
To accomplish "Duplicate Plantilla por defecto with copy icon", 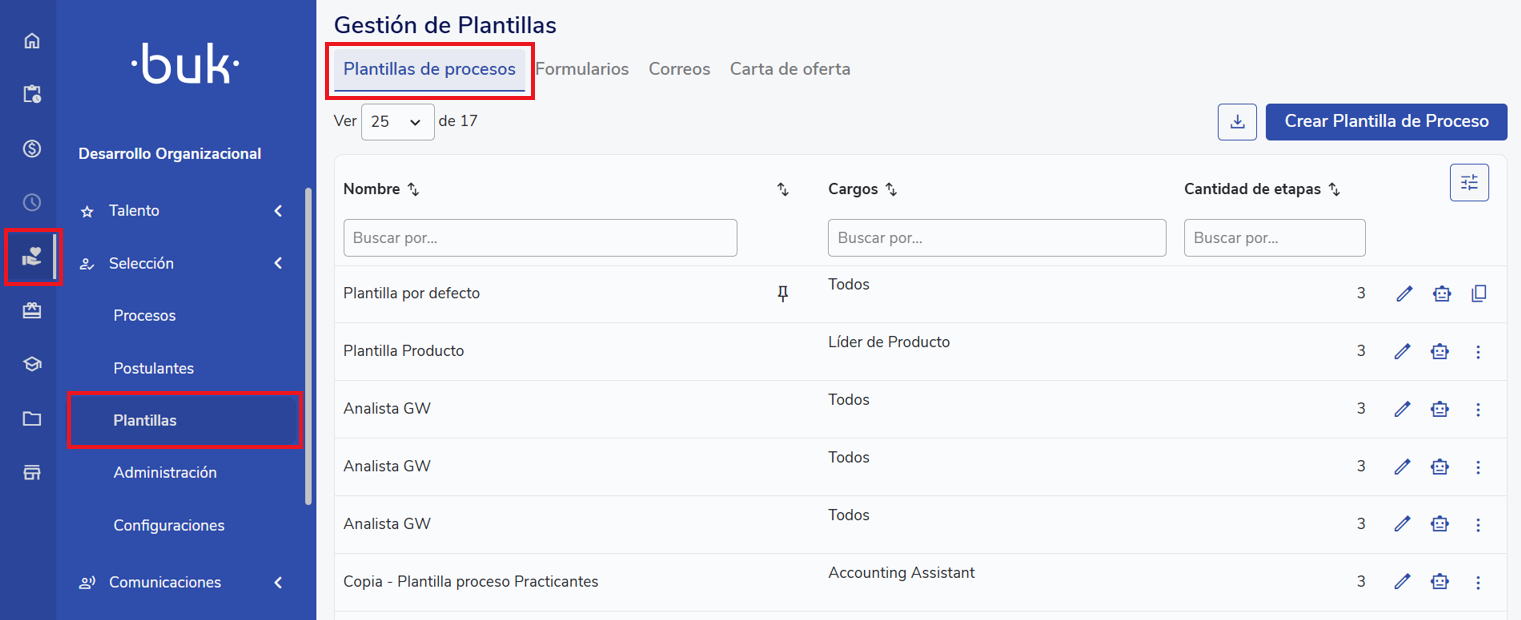I will pyautogui.click(x=1479, y=294).
